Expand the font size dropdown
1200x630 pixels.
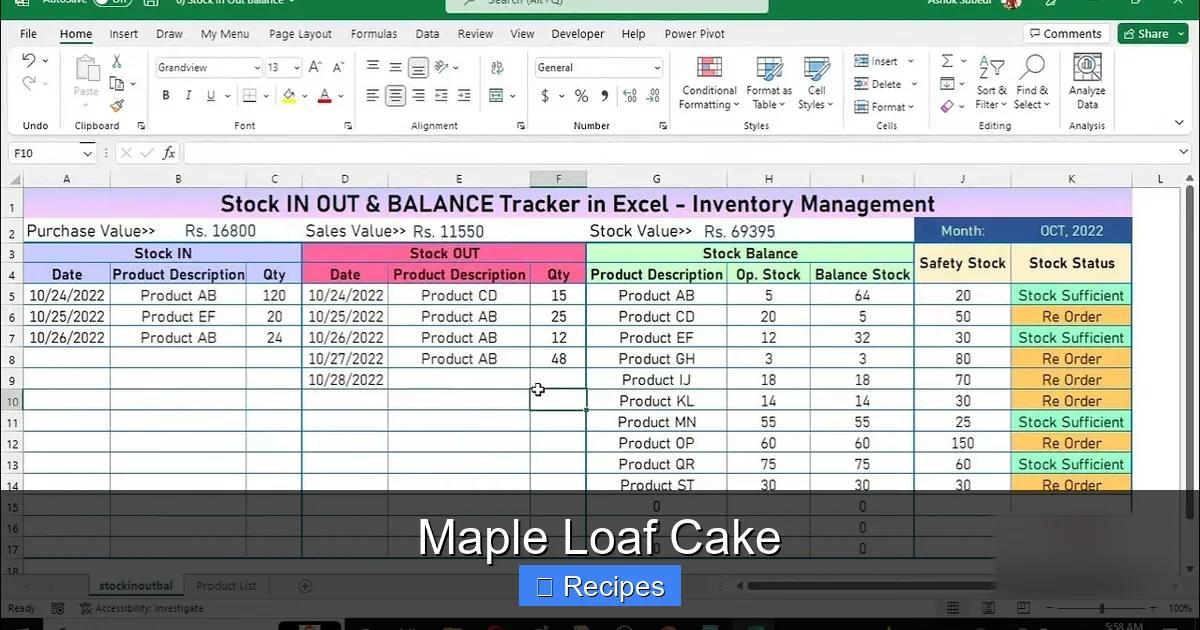(x=296, y=68)
